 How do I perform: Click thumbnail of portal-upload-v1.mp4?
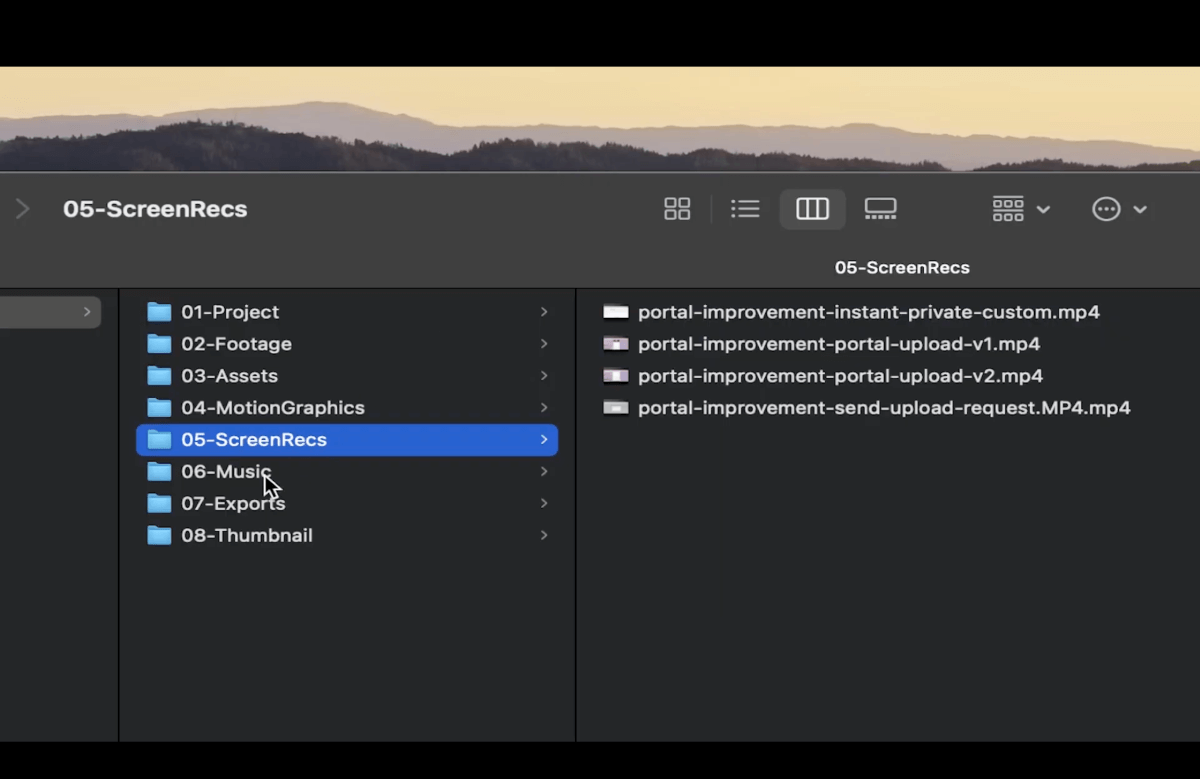pos(616,344)
